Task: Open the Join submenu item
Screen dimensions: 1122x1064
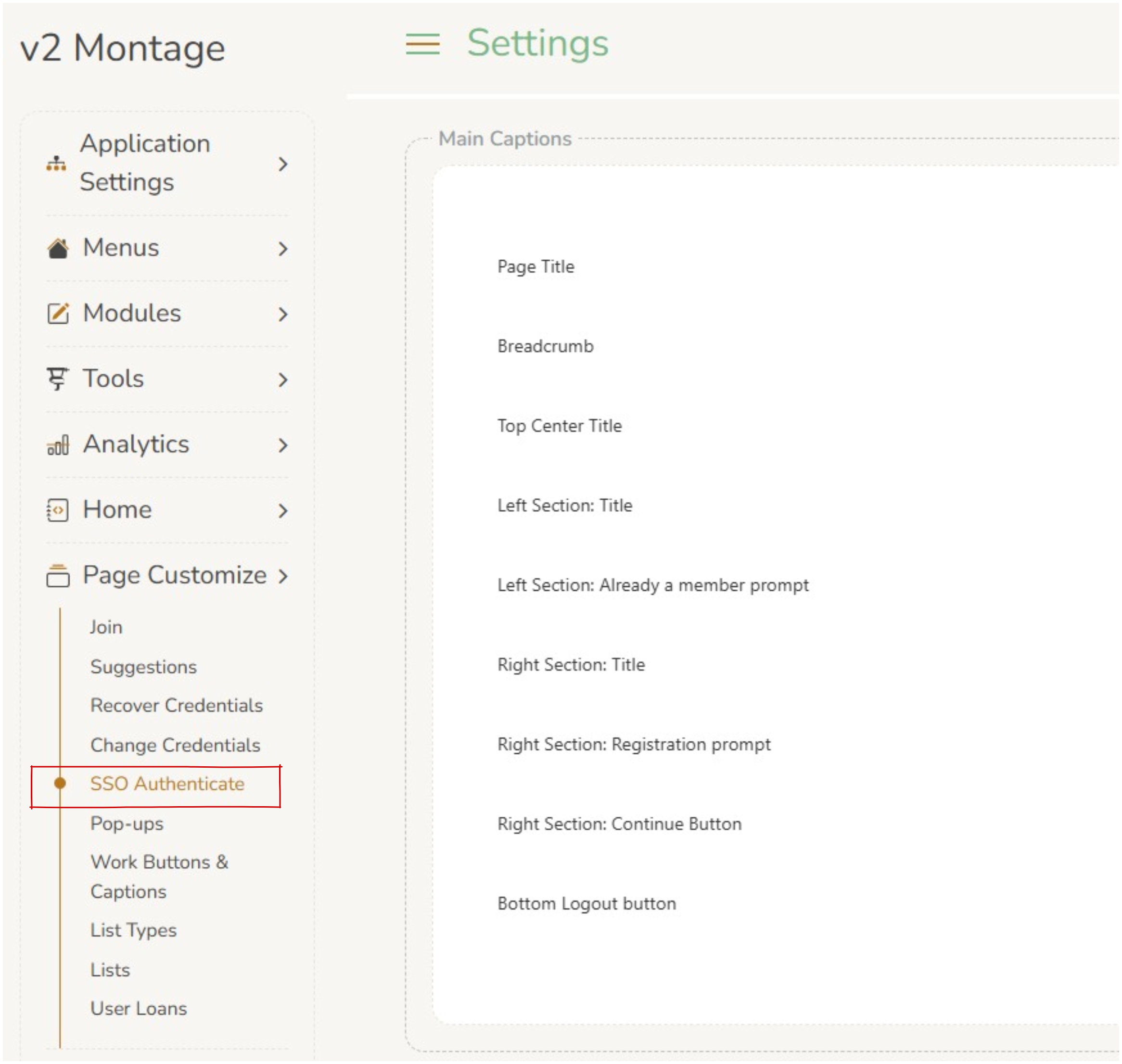Action: point(106,627)
